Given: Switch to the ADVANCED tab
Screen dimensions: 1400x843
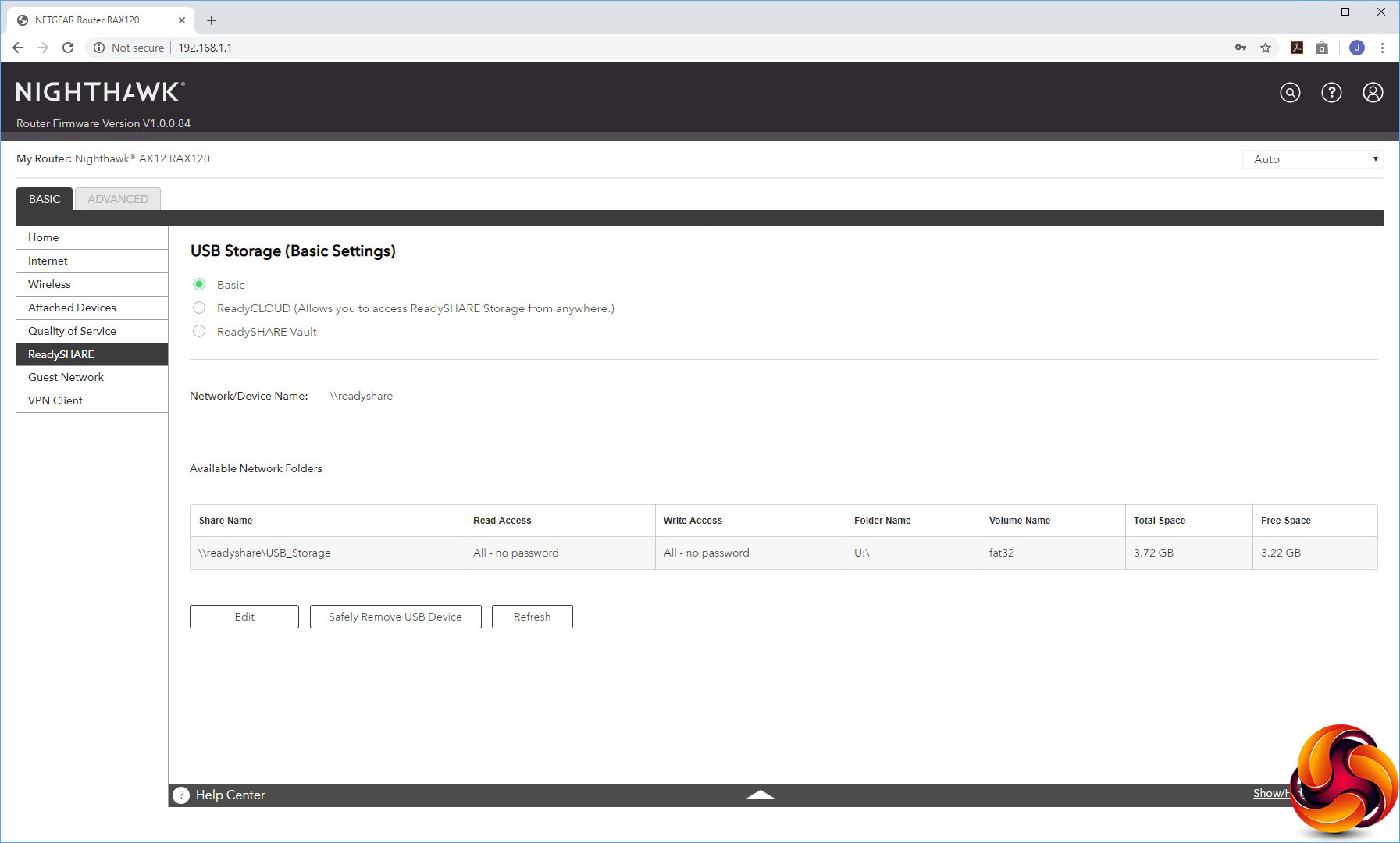Looking at the screenshot, I should (x=118, y=199).
